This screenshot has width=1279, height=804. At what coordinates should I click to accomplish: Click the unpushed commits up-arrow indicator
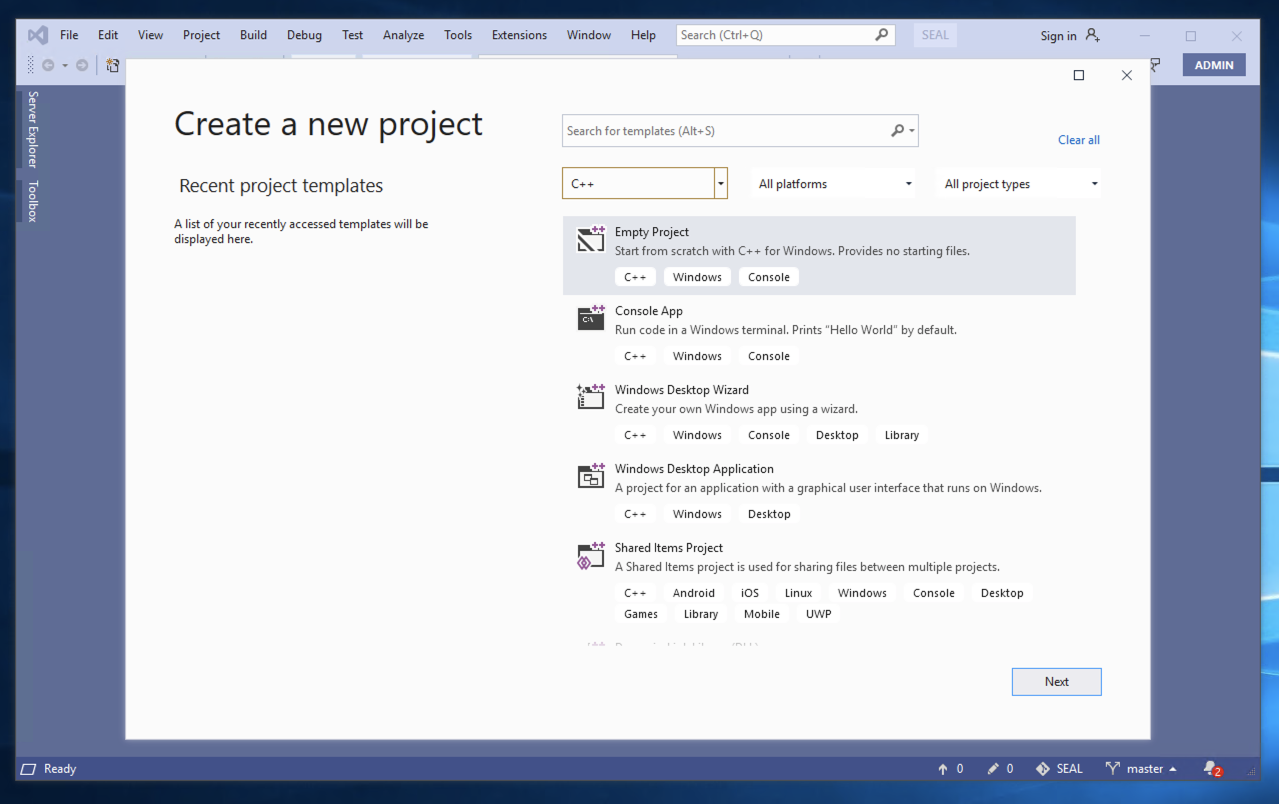pyautogui.click(x=950, y=769)
